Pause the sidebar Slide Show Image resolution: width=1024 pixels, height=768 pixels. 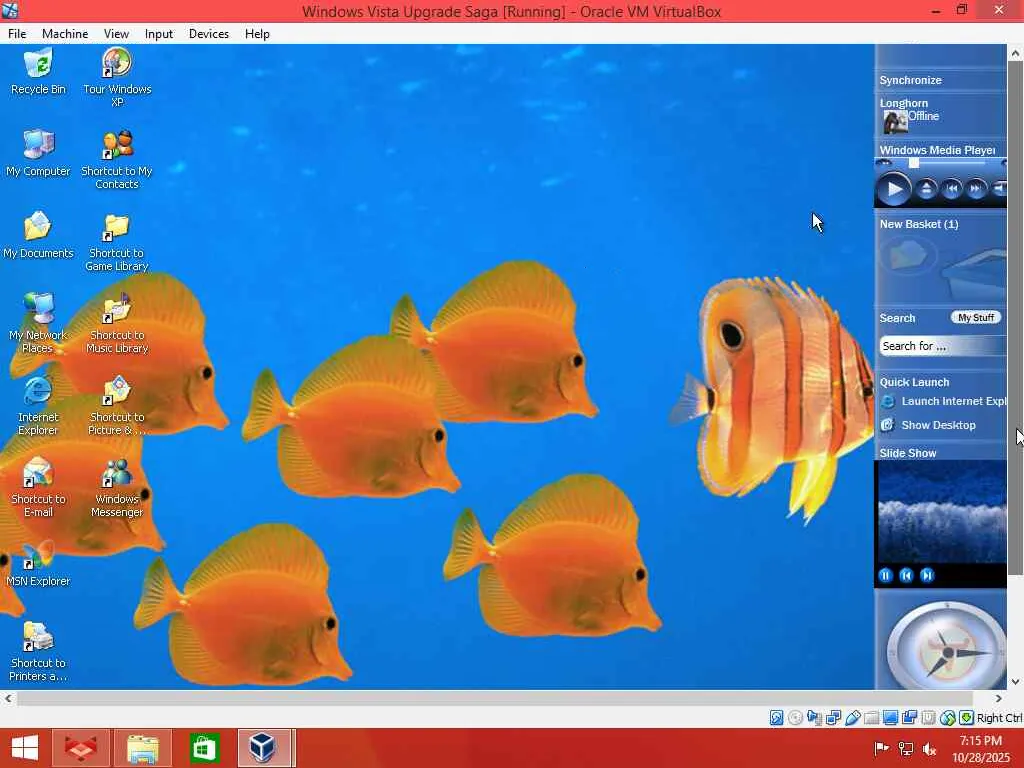pyautogui.click(x=886, y=575)
